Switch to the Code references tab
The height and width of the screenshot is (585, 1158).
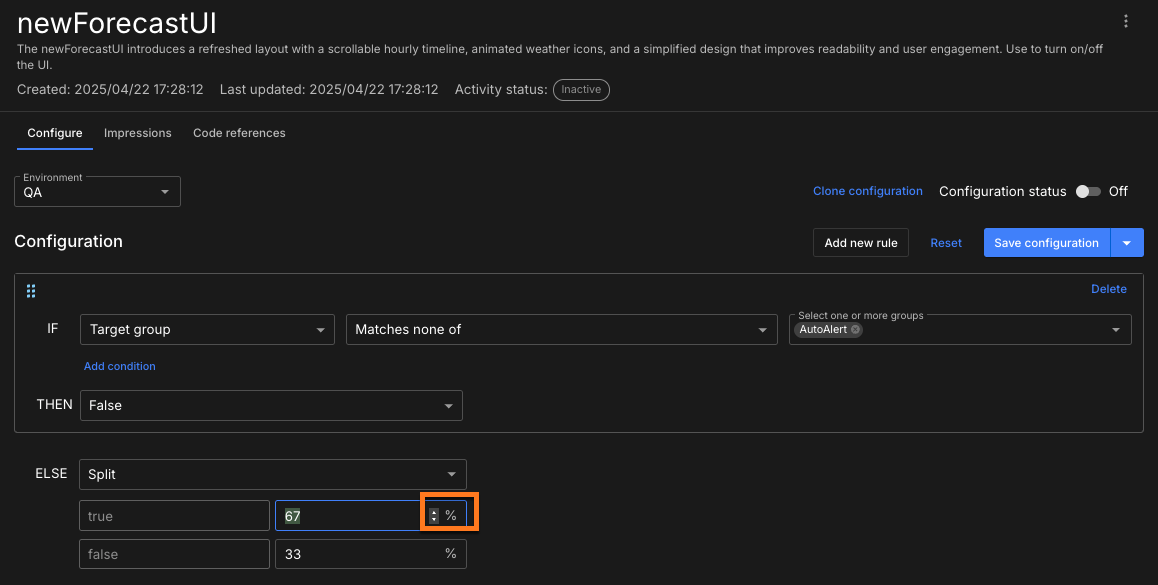[x=239, y=133]
